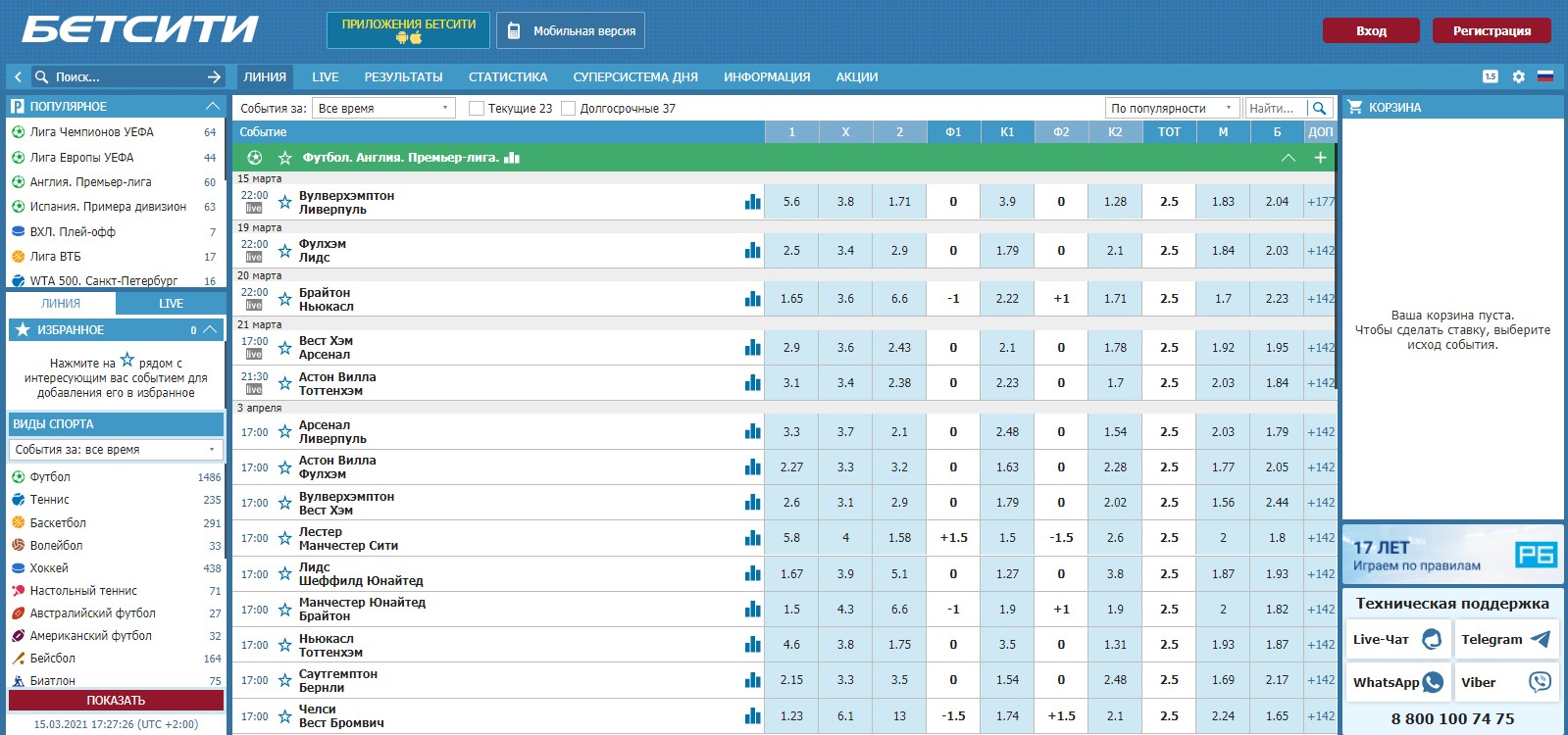
Task: Click the settings gear icon
Action: pyautogui.click(x=1518, y=76)
